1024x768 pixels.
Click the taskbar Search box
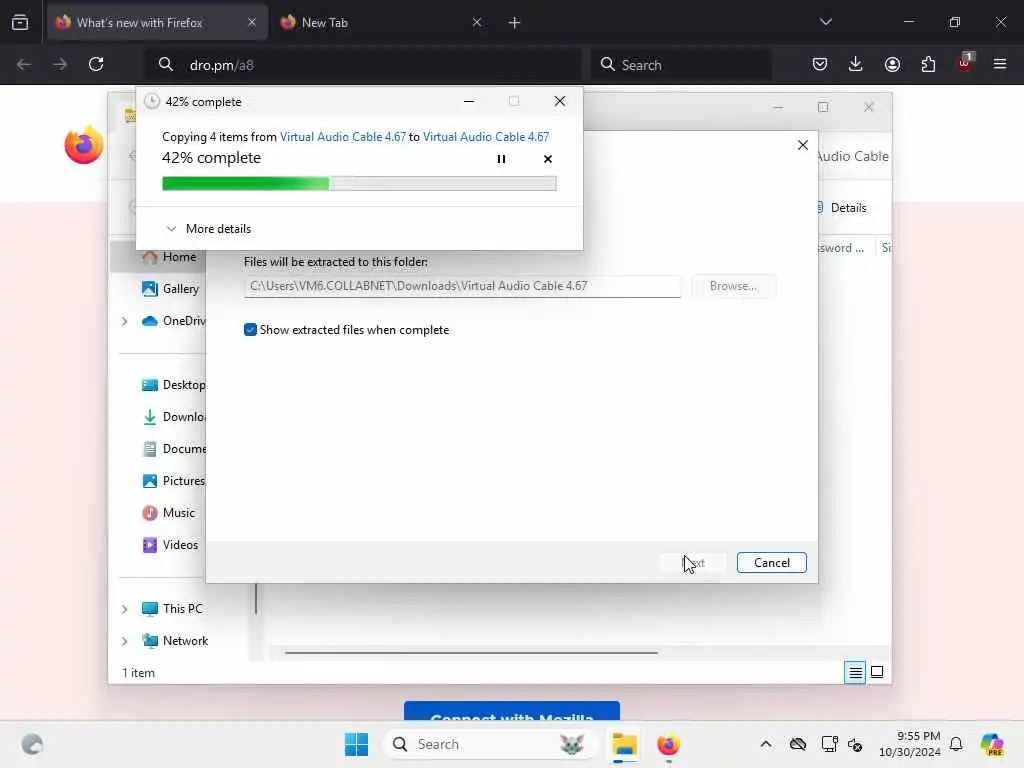pyautogui.click(x=490, y=744)
